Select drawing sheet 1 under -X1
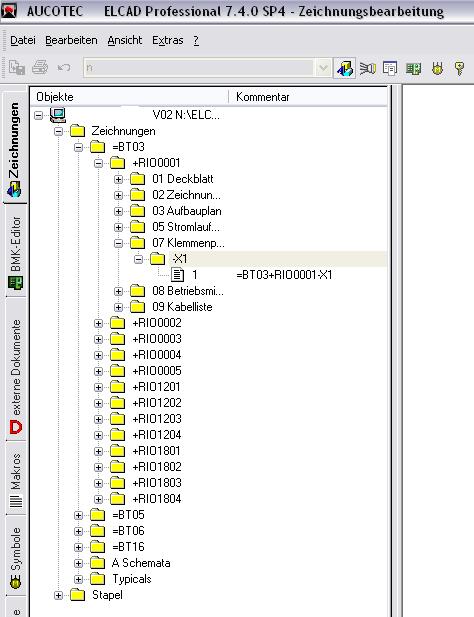The height and width of the screenshot is (617, 474). tap(195, 275)
